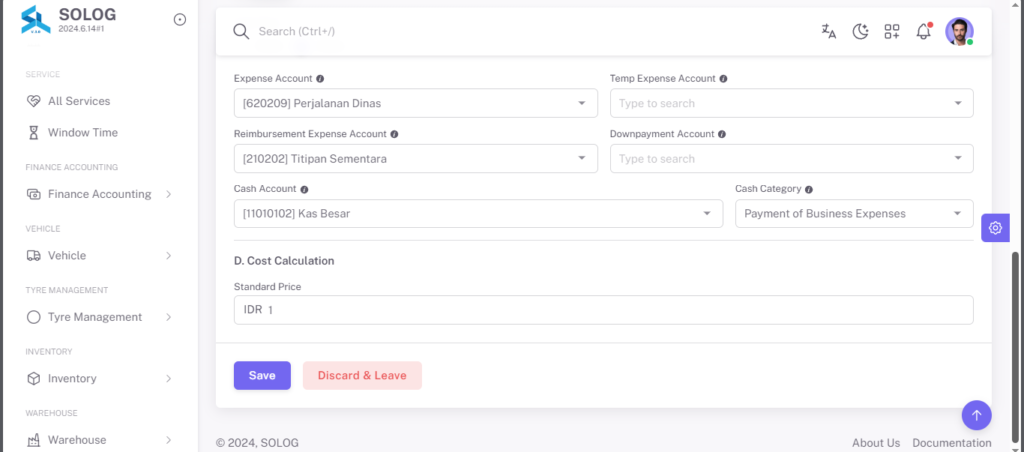Open the Expense Account dropdown

coord(415,103)
